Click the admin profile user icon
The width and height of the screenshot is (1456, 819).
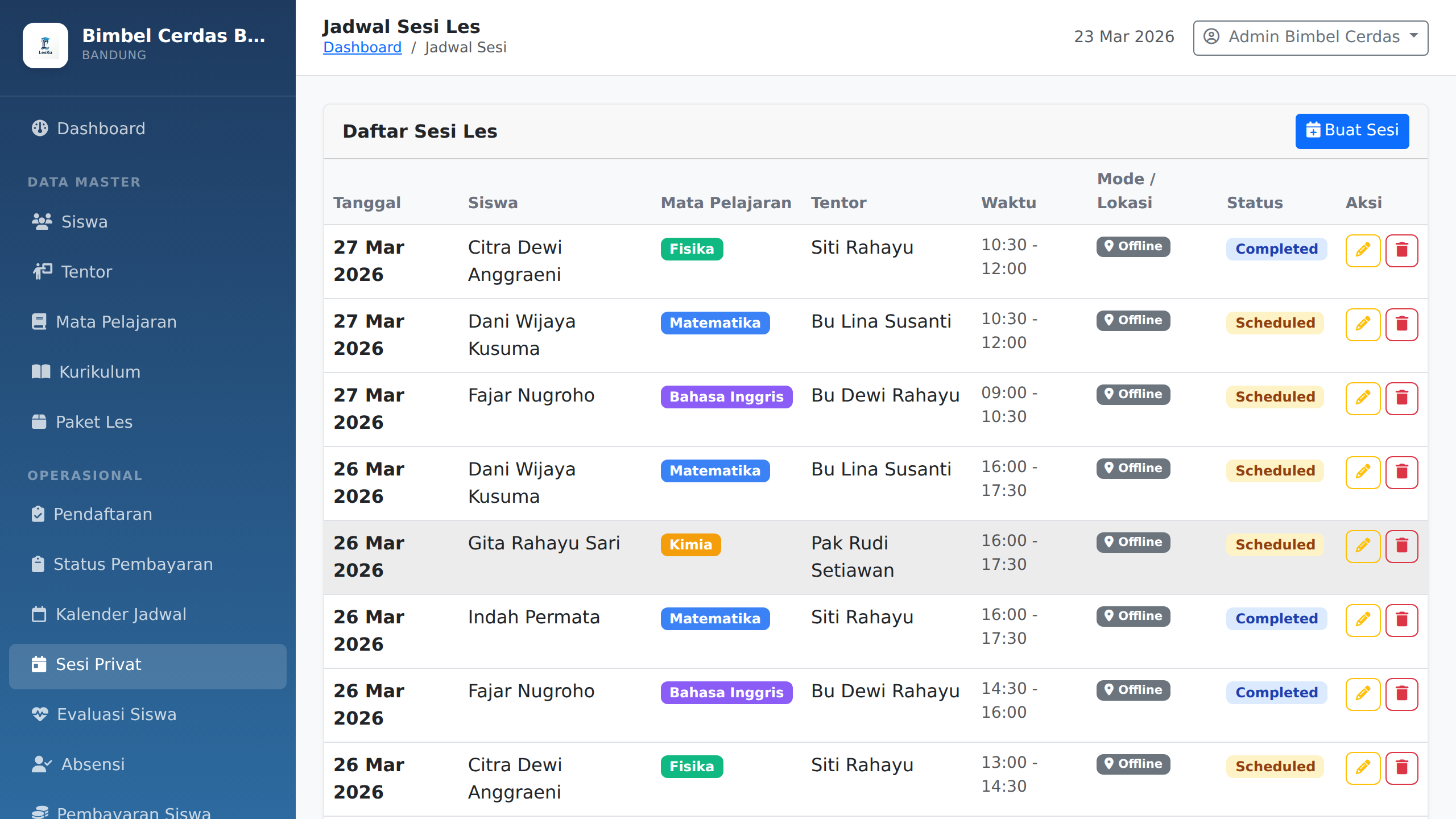tap(1211, 36)
